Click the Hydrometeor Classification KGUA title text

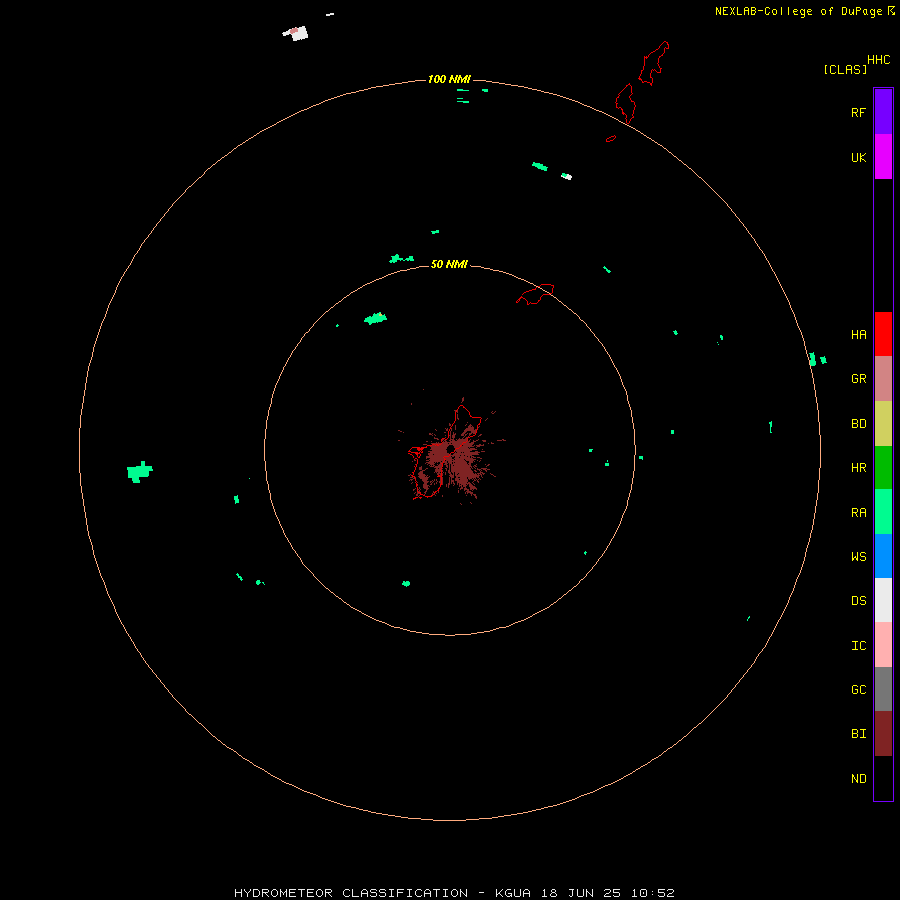[454, 893]
